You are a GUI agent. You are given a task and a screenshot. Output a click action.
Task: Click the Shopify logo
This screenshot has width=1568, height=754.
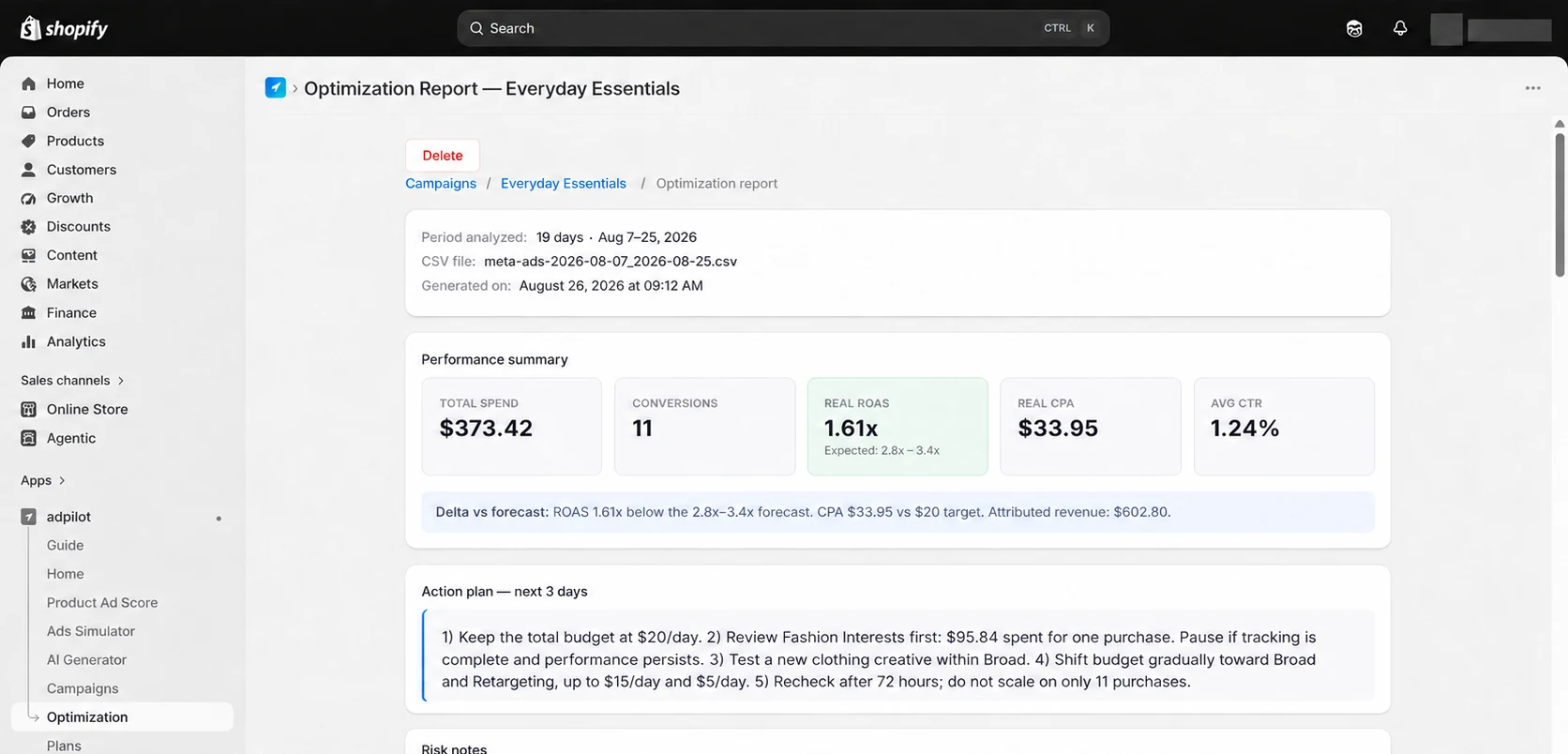click(x=64, y=28)
